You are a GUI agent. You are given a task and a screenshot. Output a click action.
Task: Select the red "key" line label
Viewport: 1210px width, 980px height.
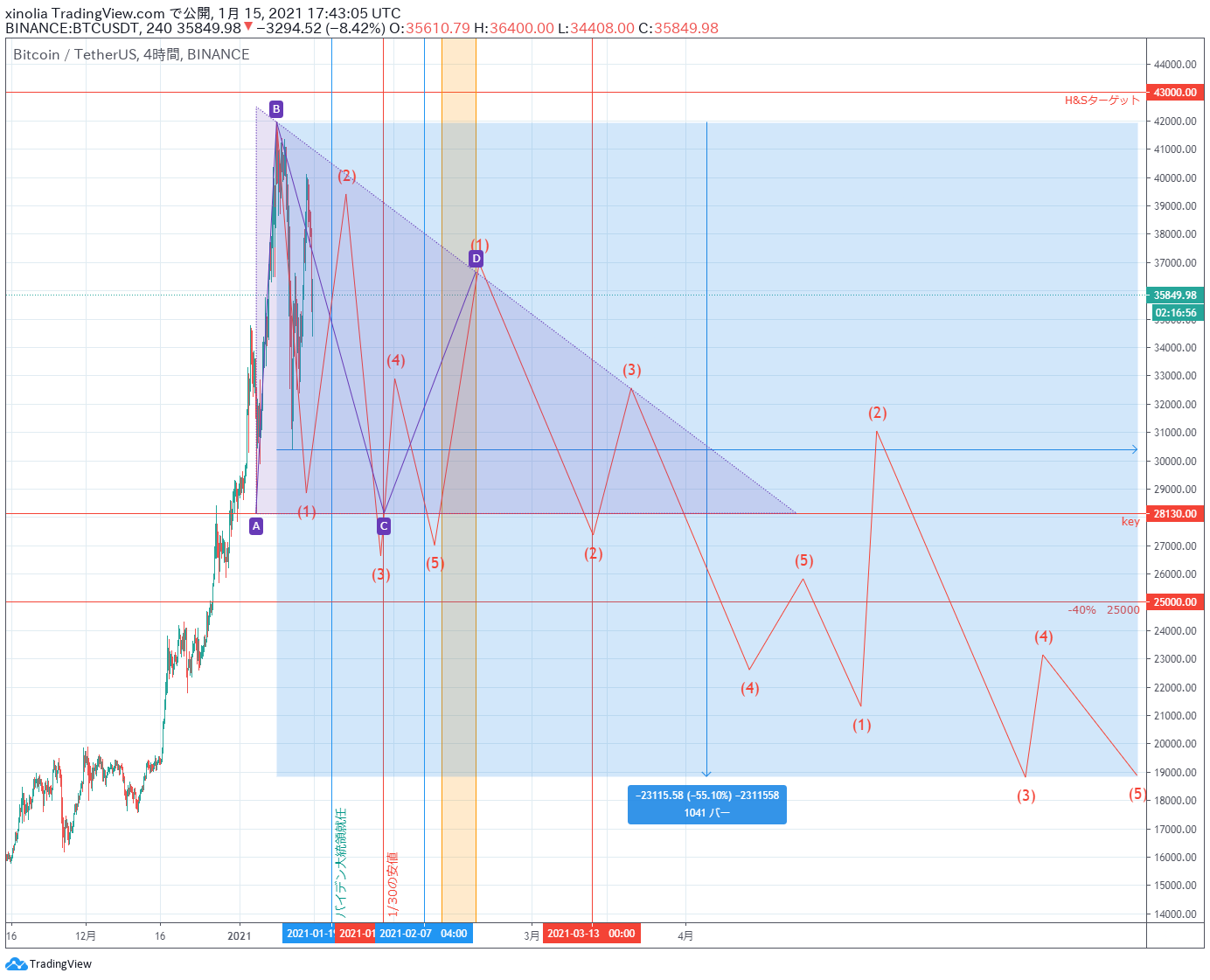click(x=1130, y=522)
